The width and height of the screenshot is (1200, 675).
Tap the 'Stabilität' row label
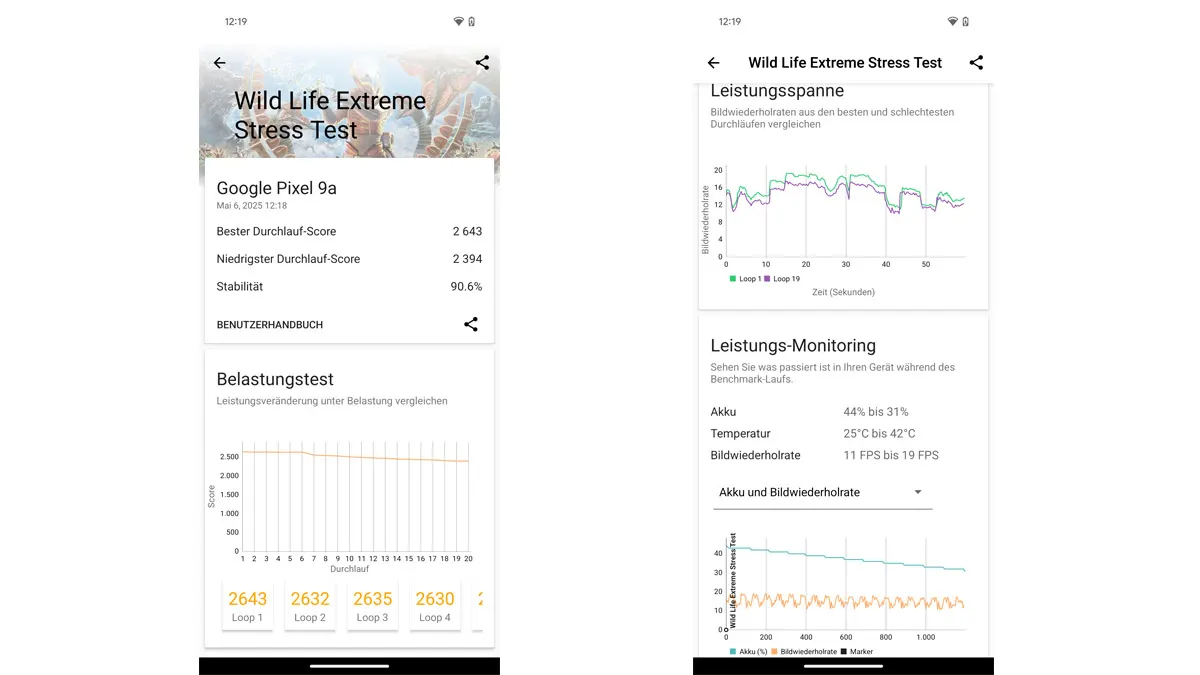pyautogui.click(x=240, y=287)
